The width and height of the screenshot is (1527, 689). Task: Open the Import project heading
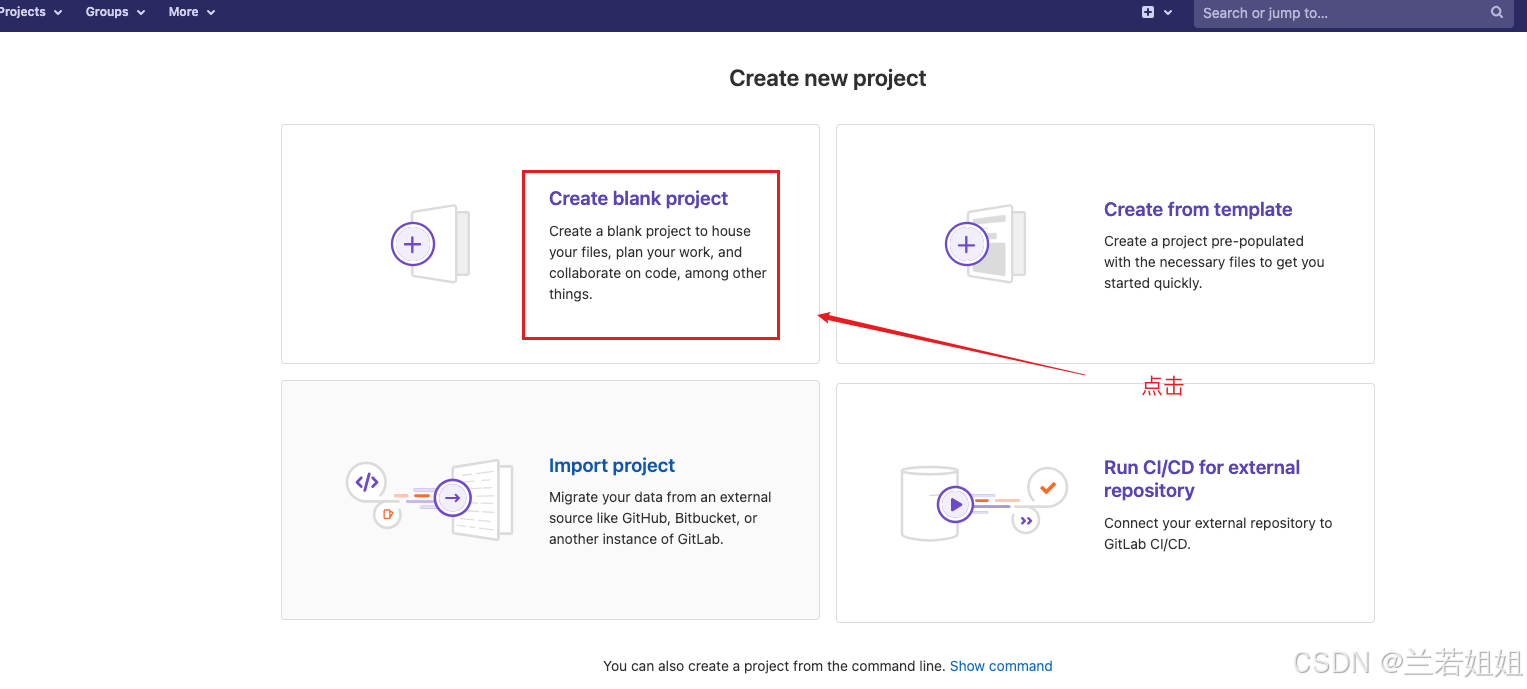[612, 465]
